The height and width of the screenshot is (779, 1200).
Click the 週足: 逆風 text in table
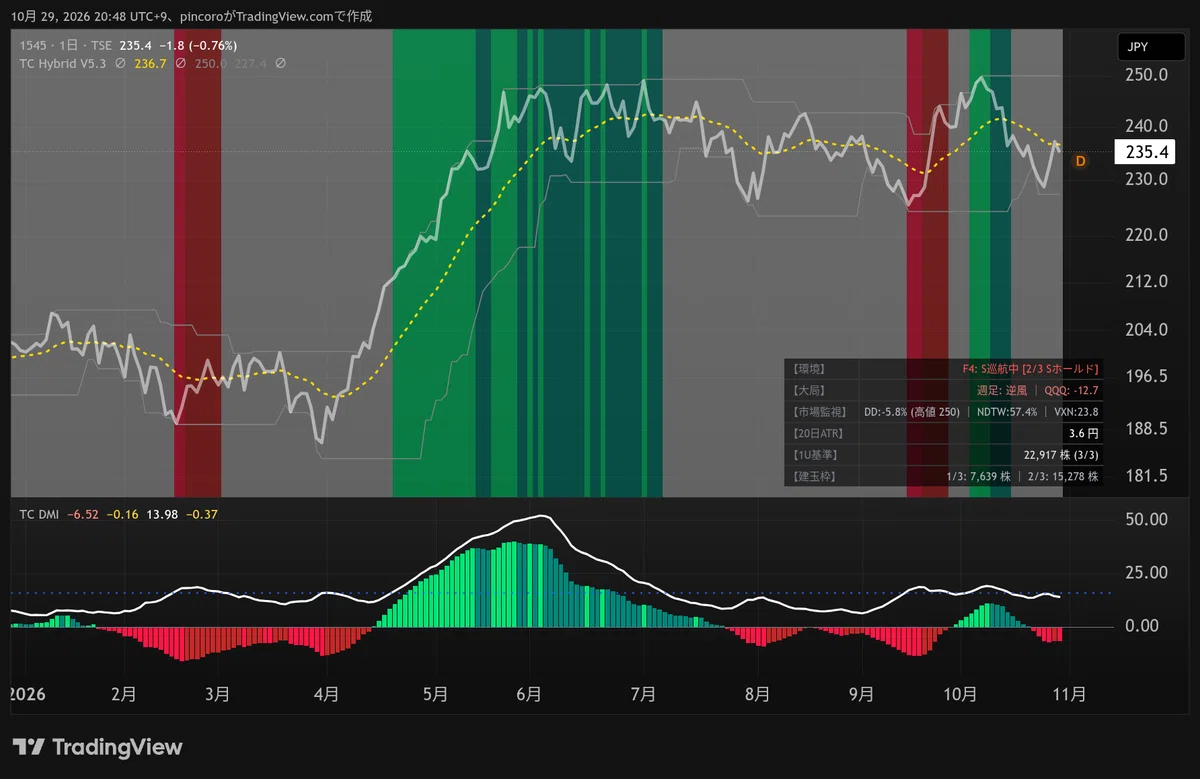point(1003,390)
